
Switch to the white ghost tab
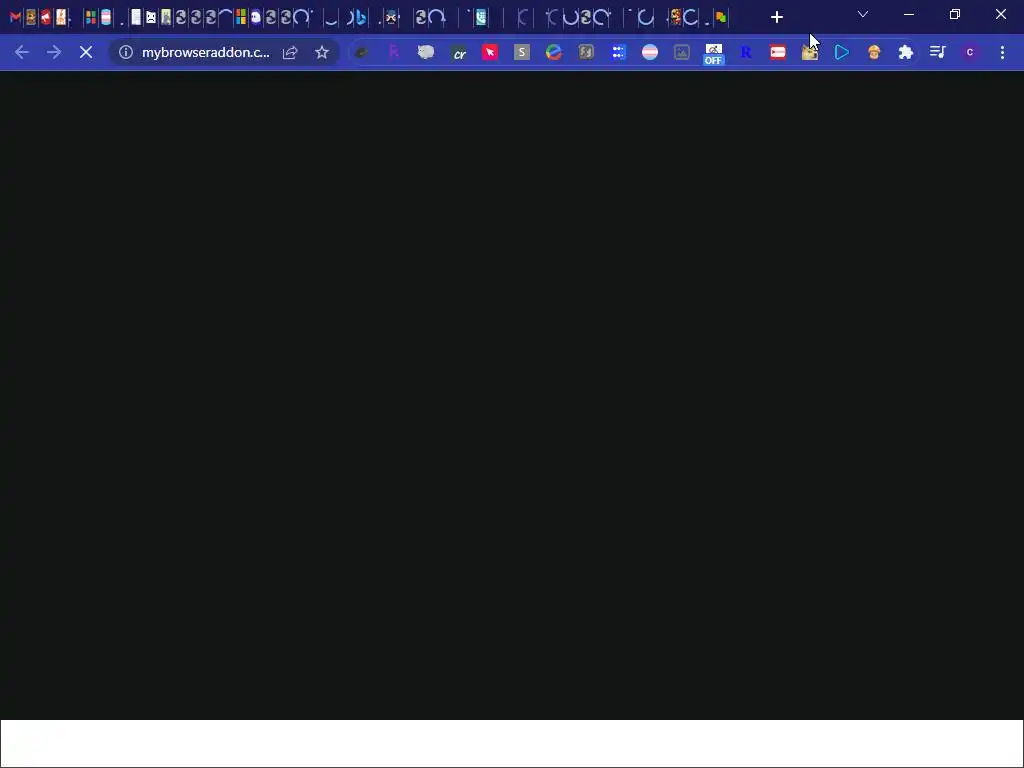(x=256, y=18)
